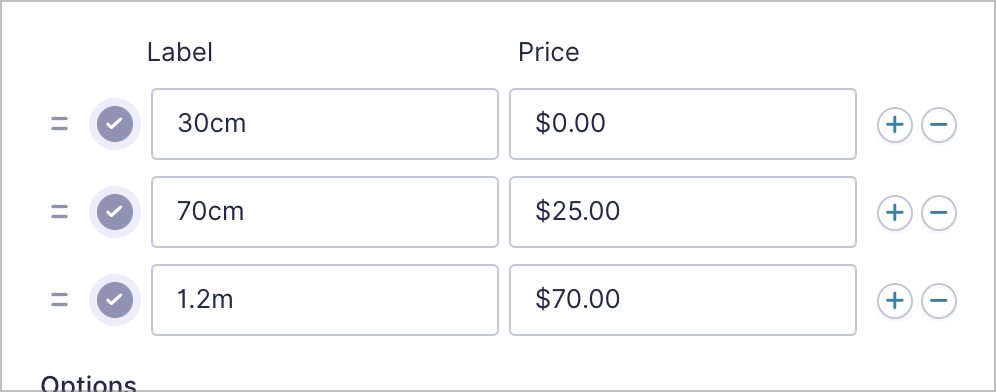The width and height of the screenshot is (996, 392).
Task: Focus the $25.00 price field
Action: (683, 212)
